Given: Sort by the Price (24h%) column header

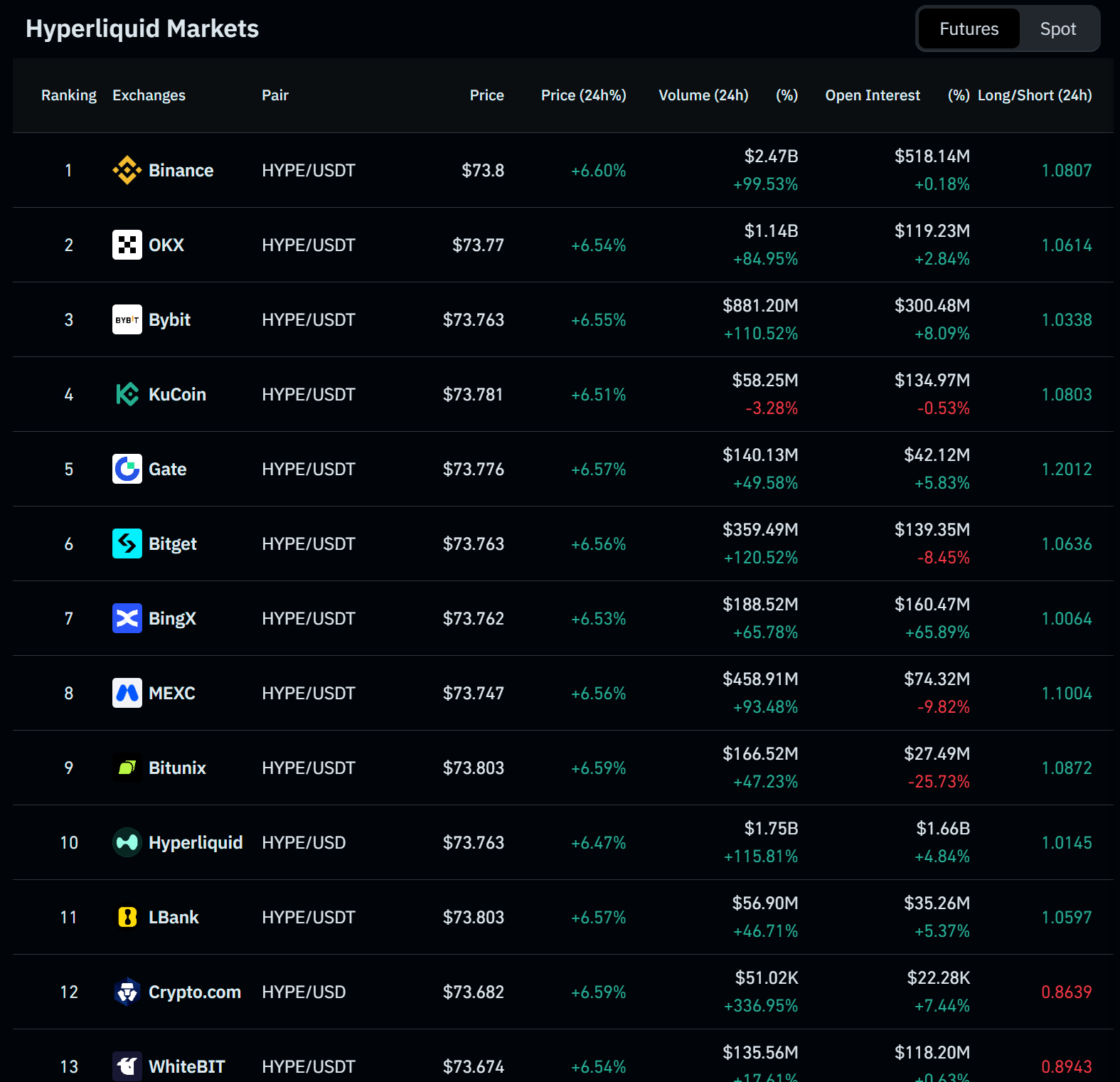Looking at the screenshot, I should click(x=583, y=95).
